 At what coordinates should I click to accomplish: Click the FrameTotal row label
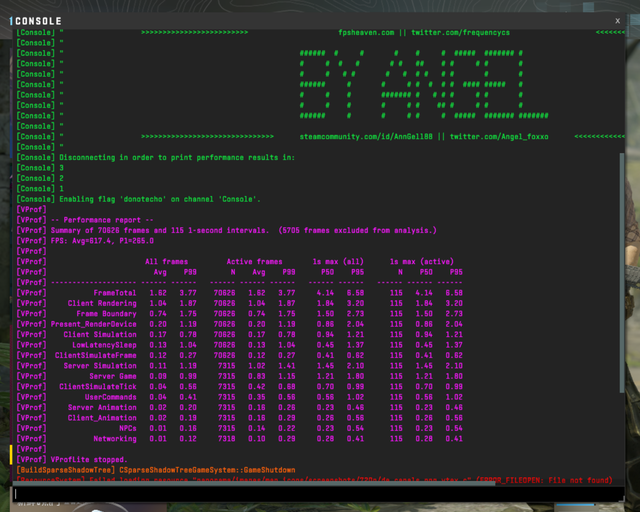coord(115,293)
